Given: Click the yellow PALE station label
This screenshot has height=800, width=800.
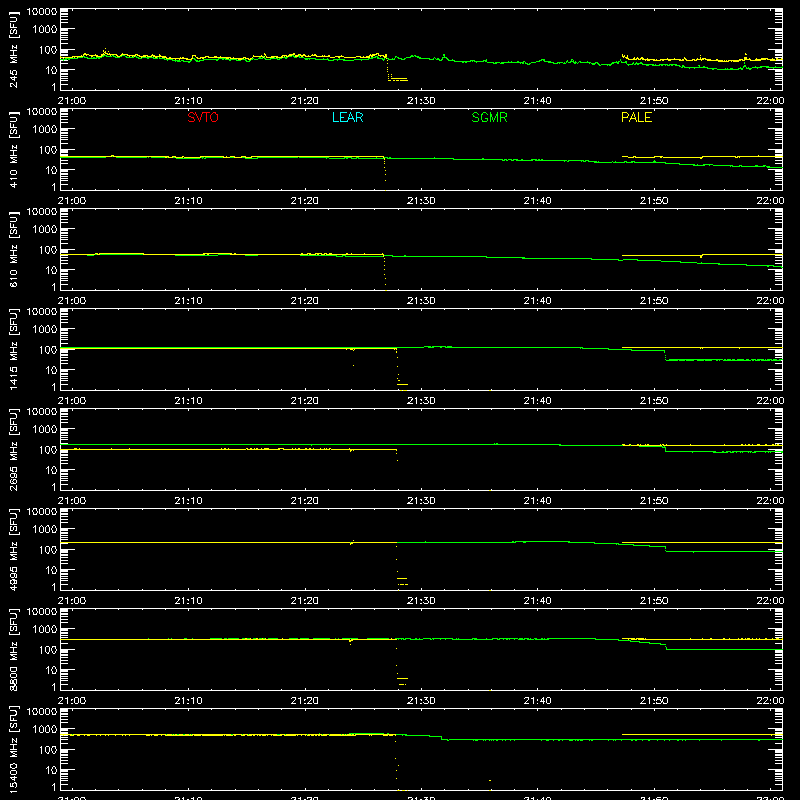Looking at the screenshot, I should 636,117.
